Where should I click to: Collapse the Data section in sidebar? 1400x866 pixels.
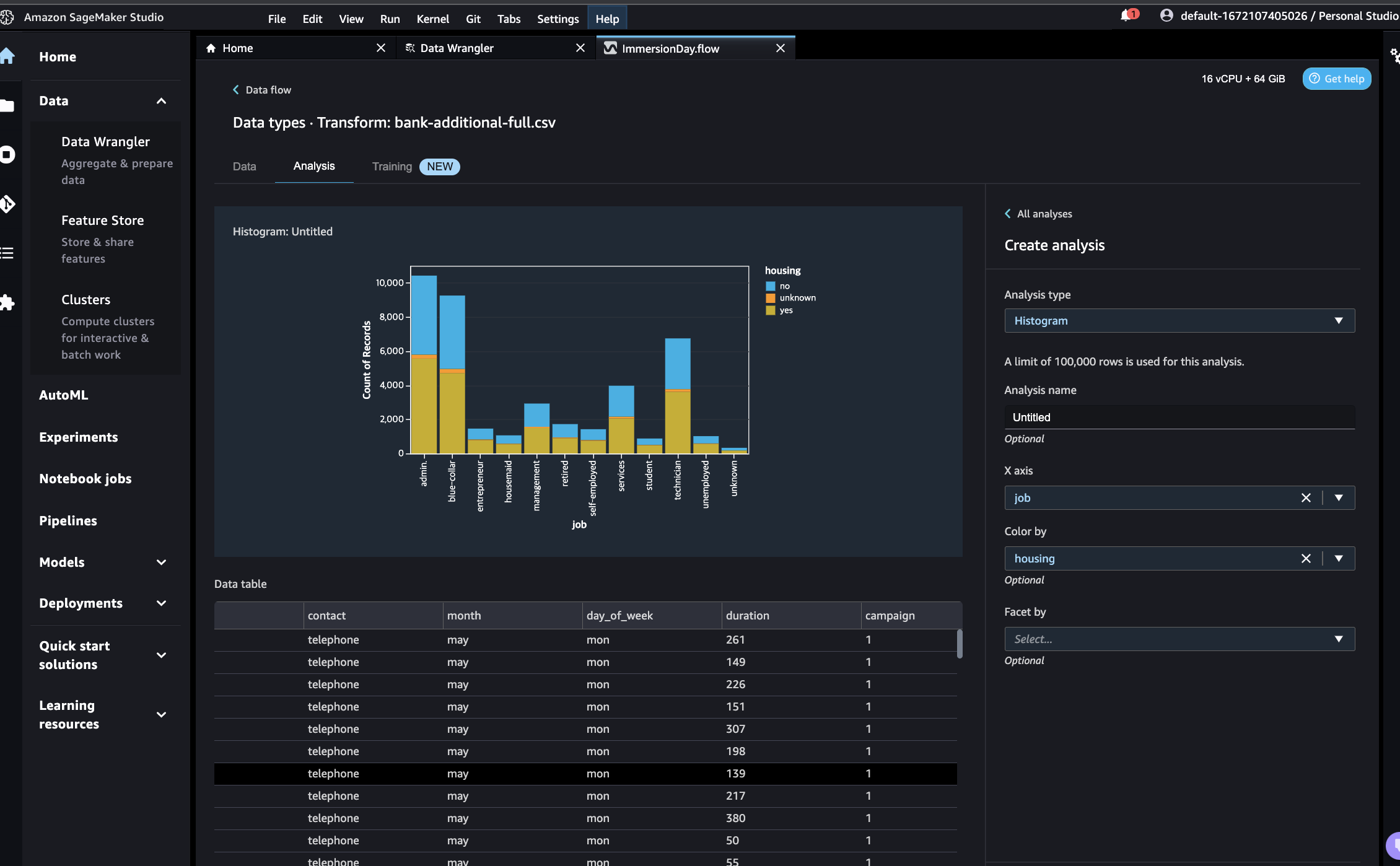pyautogui.click(x=161, y=101)
